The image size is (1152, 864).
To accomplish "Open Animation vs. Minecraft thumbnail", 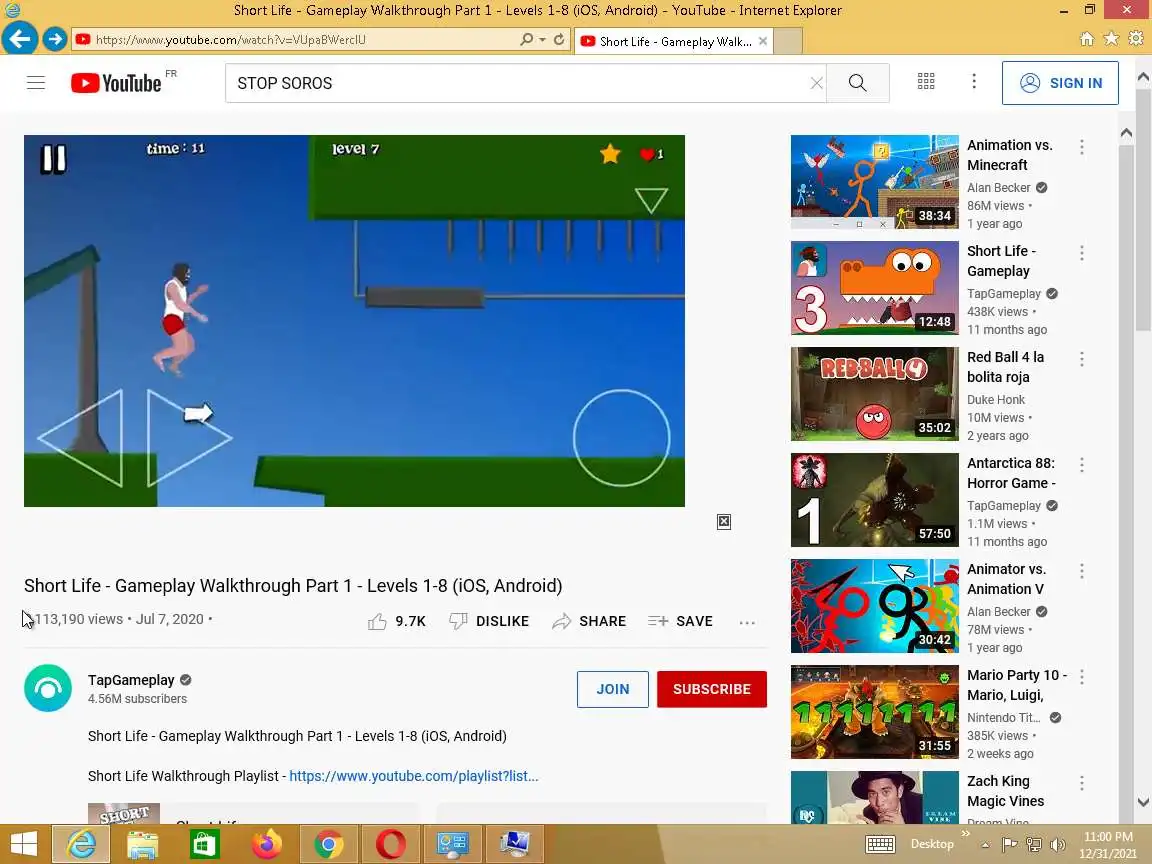I will coord(874,182).
